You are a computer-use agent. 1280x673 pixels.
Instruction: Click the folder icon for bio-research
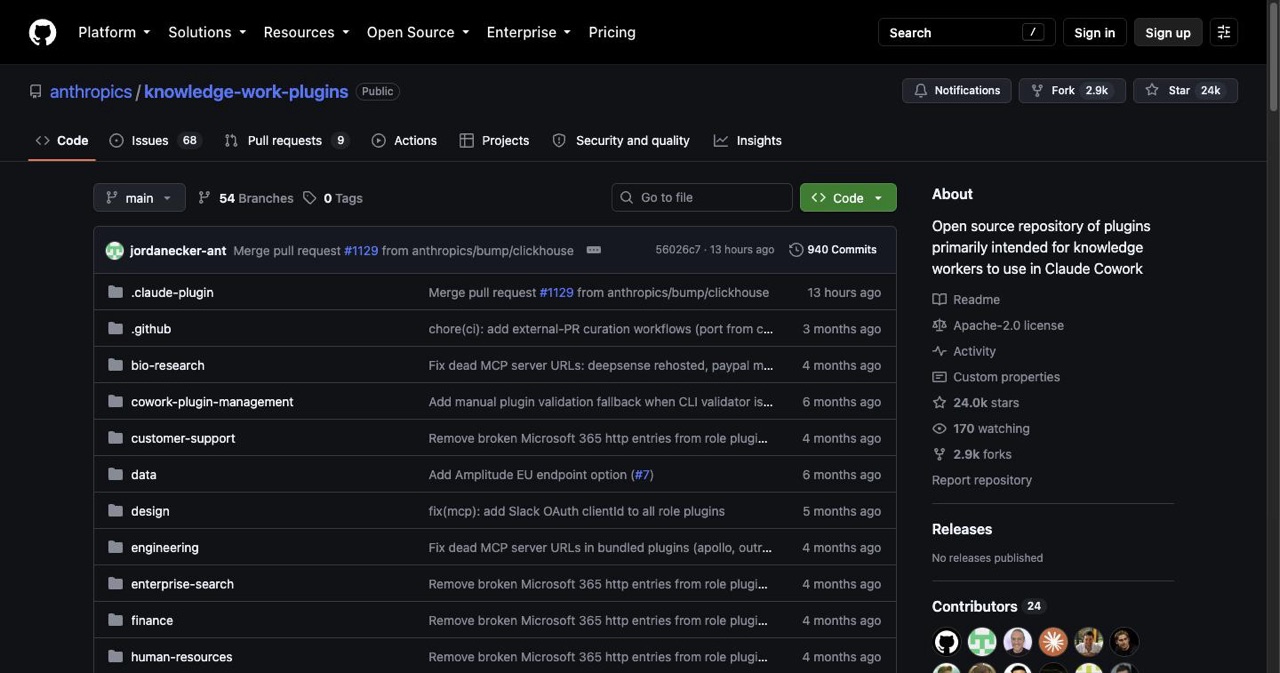coord(115,365)
